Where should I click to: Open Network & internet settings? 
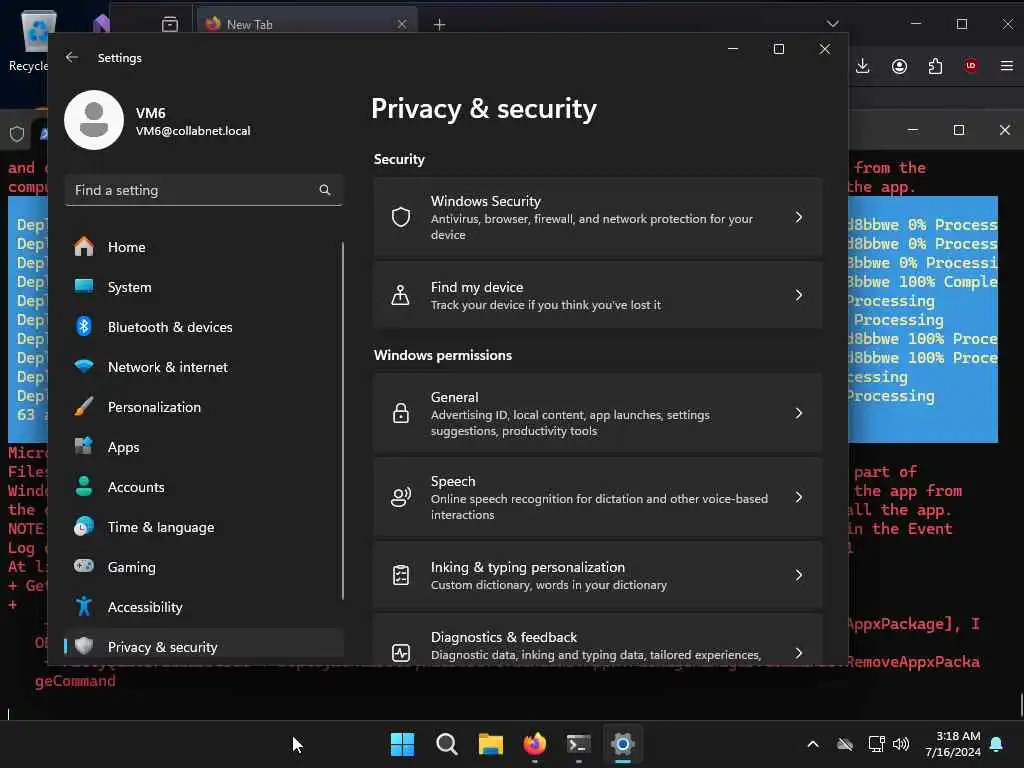pos(204,367)
